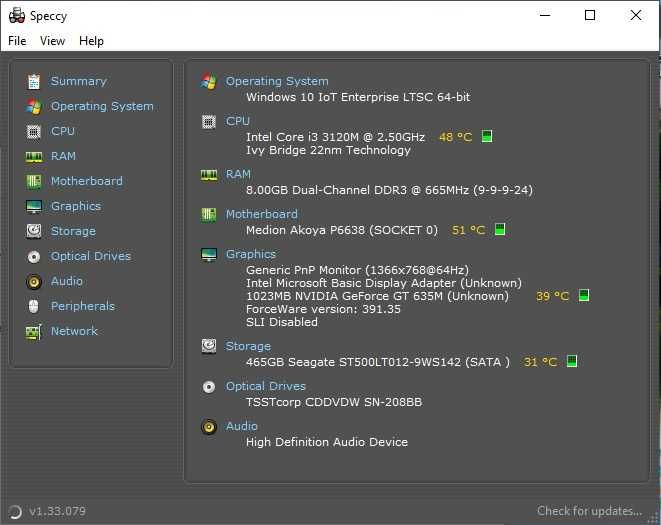Click Operating System heading in summary pane
661x525 pixels.
click(277, 81)
